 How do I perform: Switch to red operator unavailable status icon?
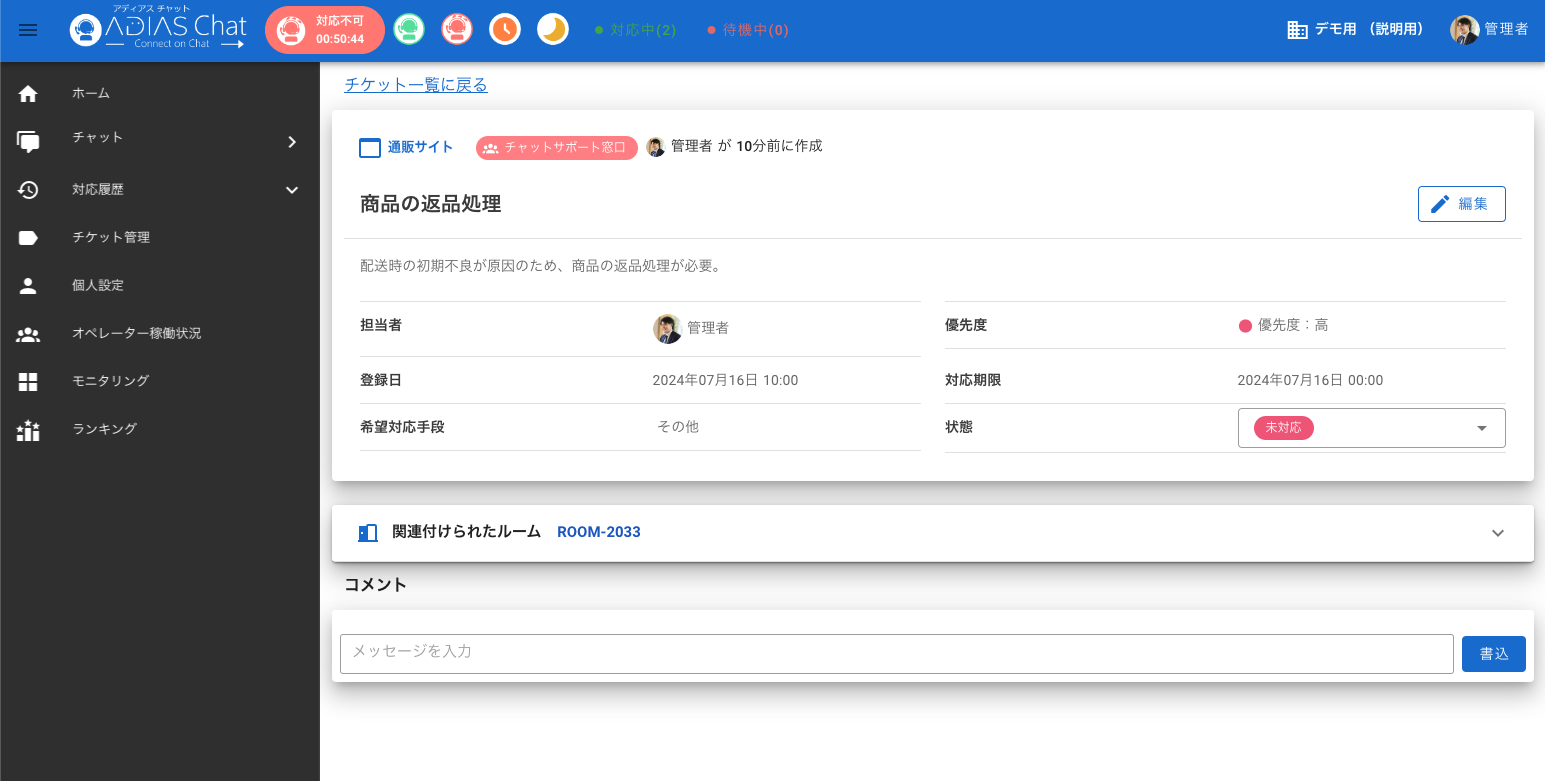[457, 30]
